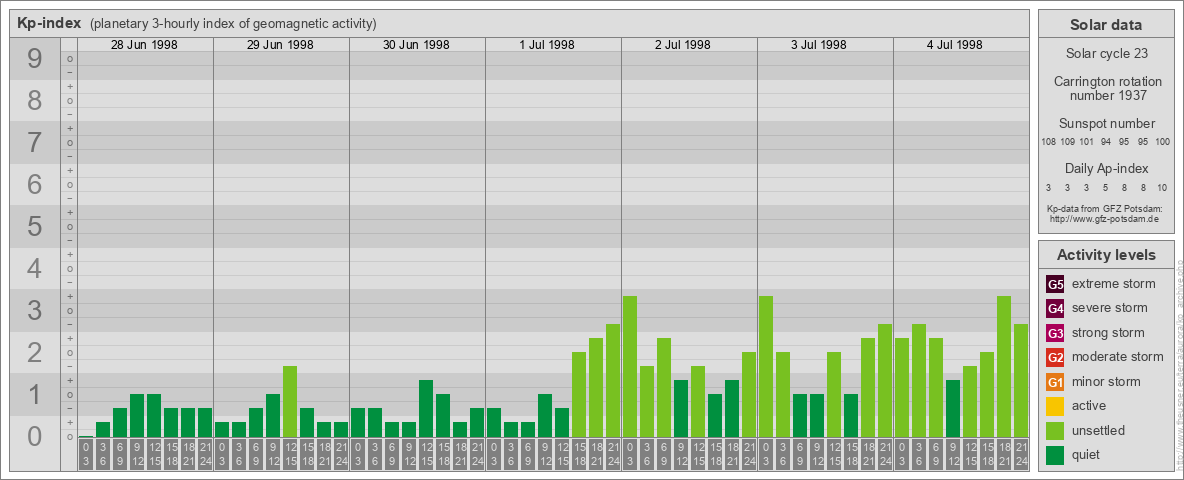The image size is (1184, 480).
Task: Click the 'Sunspot number' label
Action: coord(1106,124)
